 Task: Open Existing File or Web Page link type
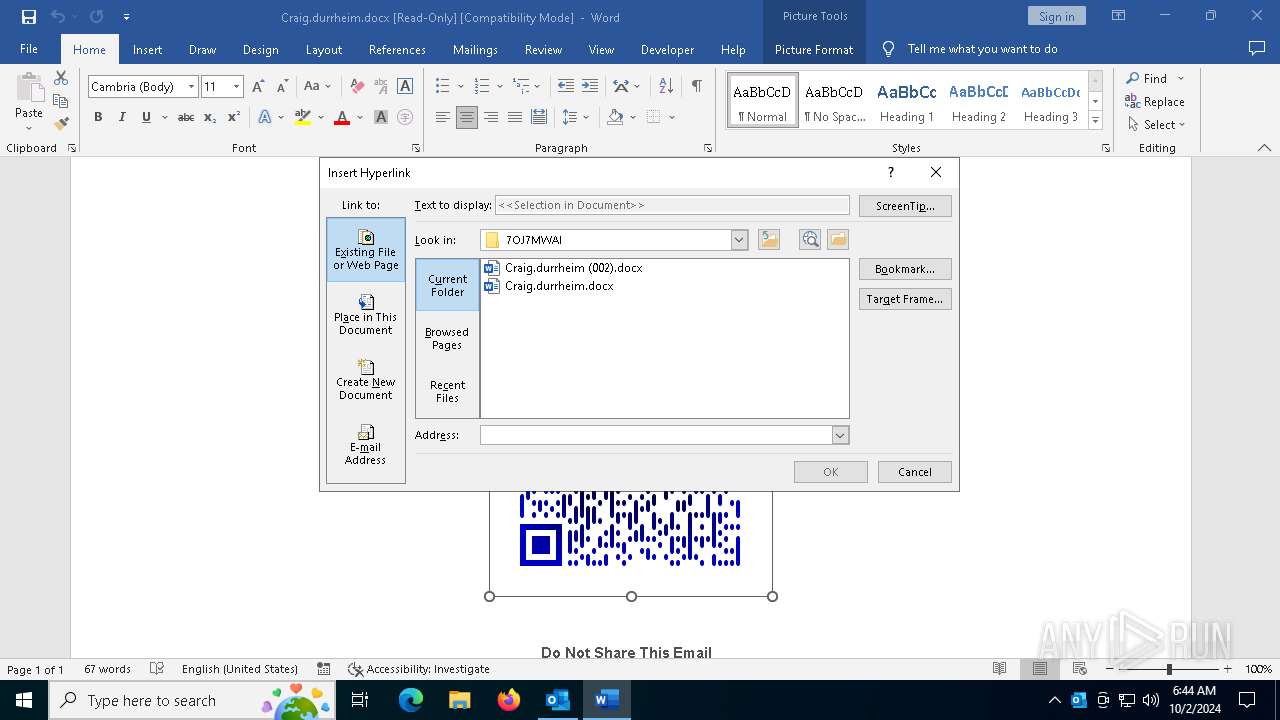point(366,250)
